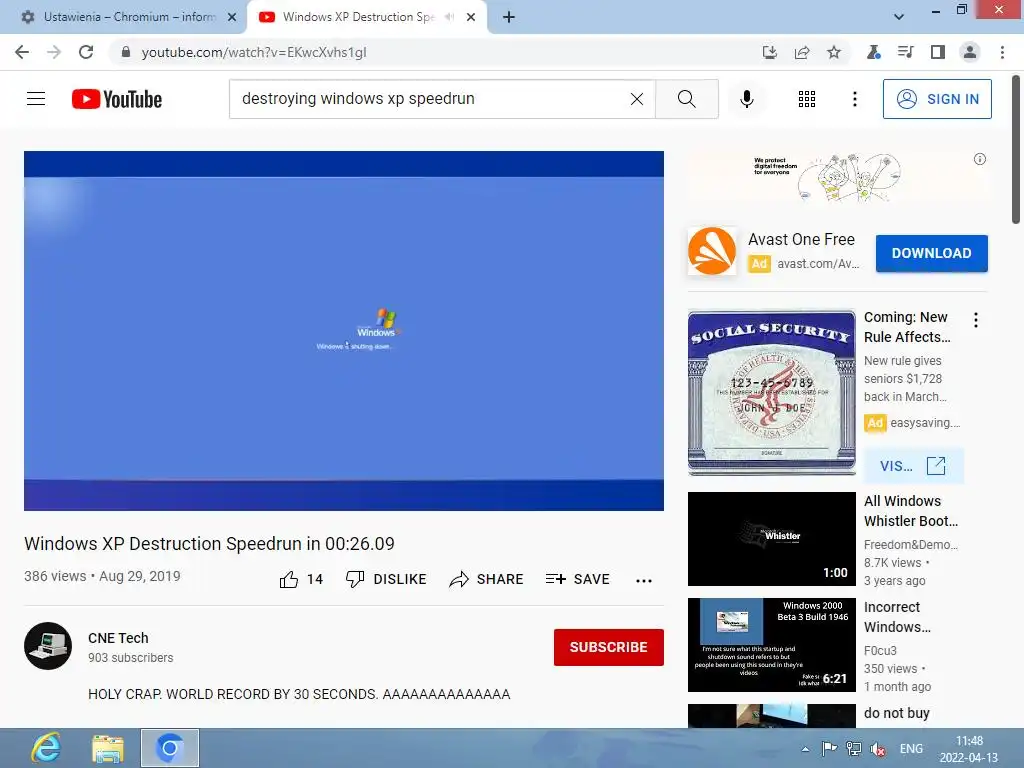Open Social Security ad options menu

[x=976, y=320]
